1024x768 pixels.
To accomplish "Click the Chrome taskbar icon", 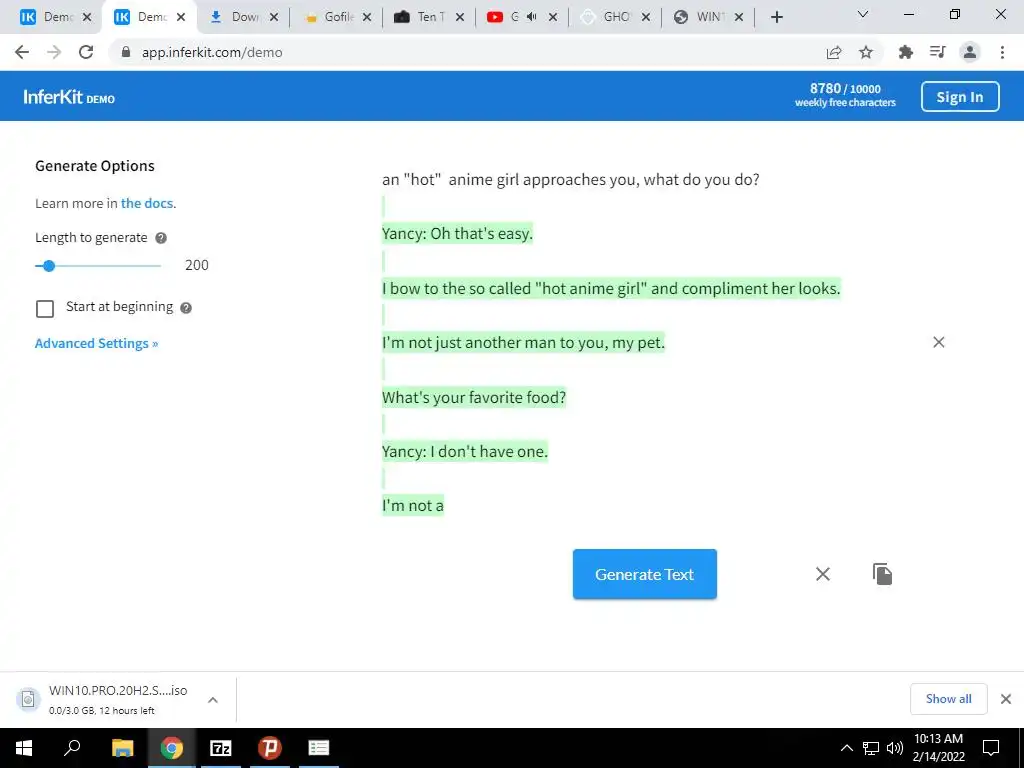I will pyautogui.click(x=171, y=748).
